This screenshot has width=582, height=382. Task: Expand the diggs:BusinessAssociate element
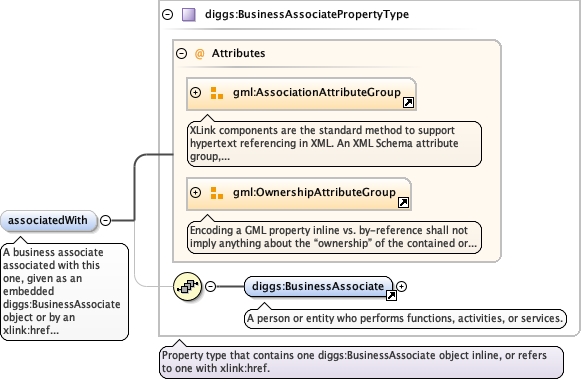pos(401,287)
